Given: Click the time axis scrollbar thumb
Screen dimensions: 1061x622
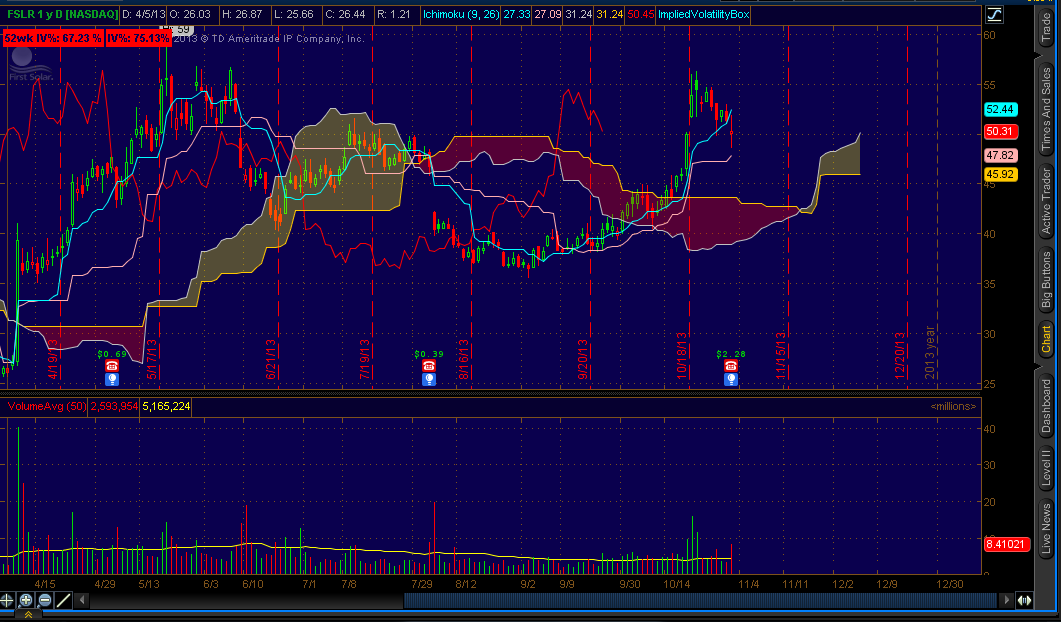Looking at the screenshot, I should (x=700, y=600).
